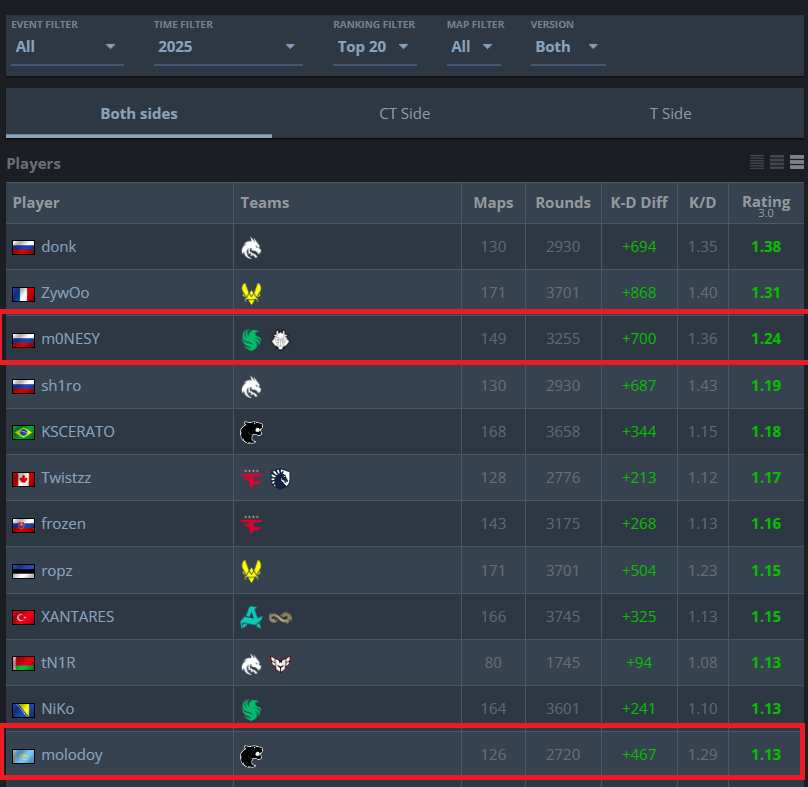Click the Falcons logo in NiKo's row
This screenshot has width=808, height=787.
[251, 710]
